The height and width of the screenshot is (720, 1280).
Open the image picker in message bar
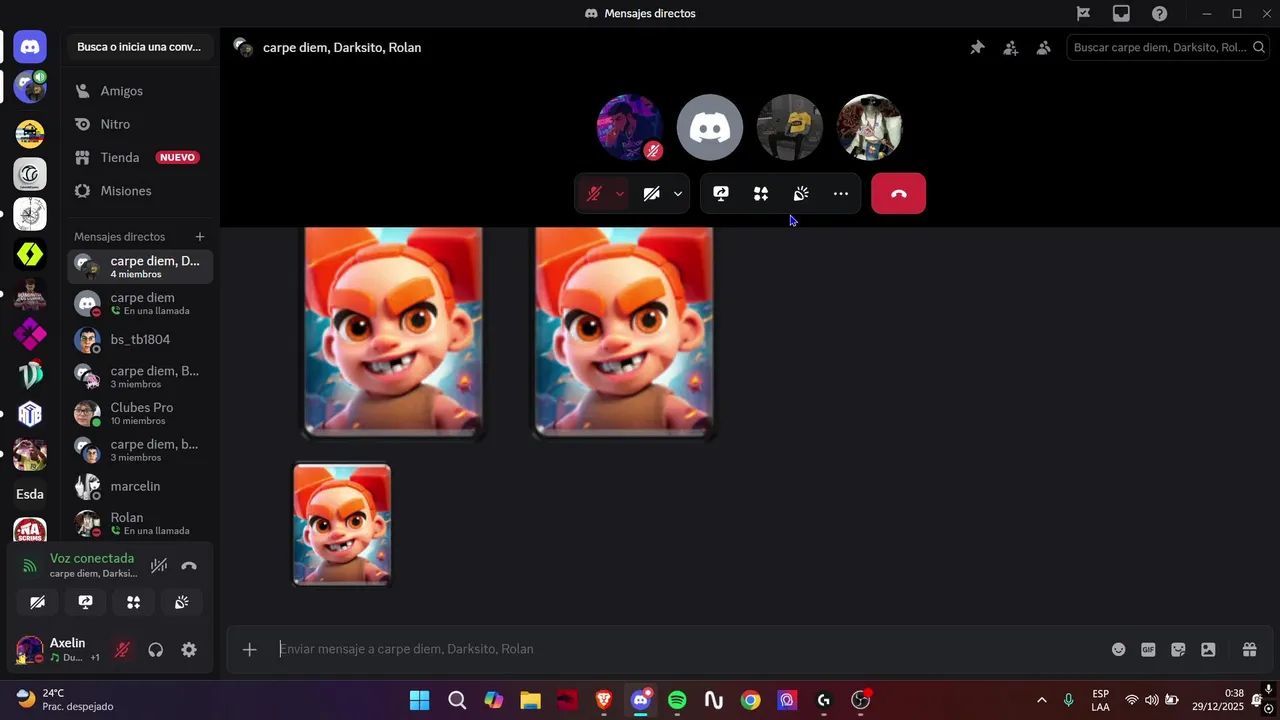pyautogui.click(x=1208, y=650)
